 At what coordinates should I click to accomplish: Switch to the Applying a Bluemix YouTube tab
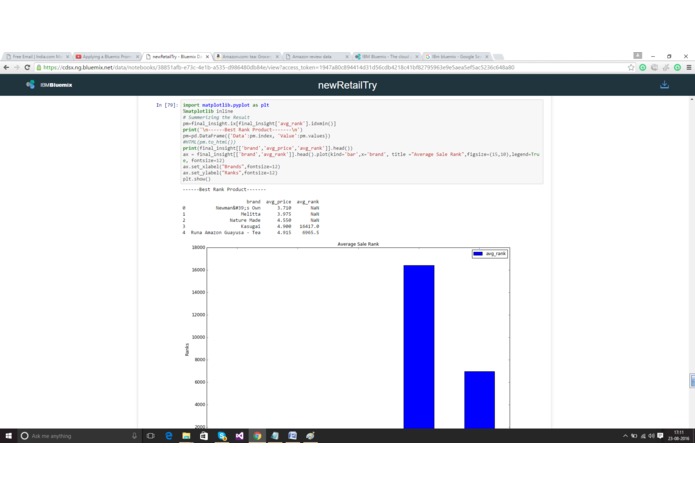pos(106,57)
